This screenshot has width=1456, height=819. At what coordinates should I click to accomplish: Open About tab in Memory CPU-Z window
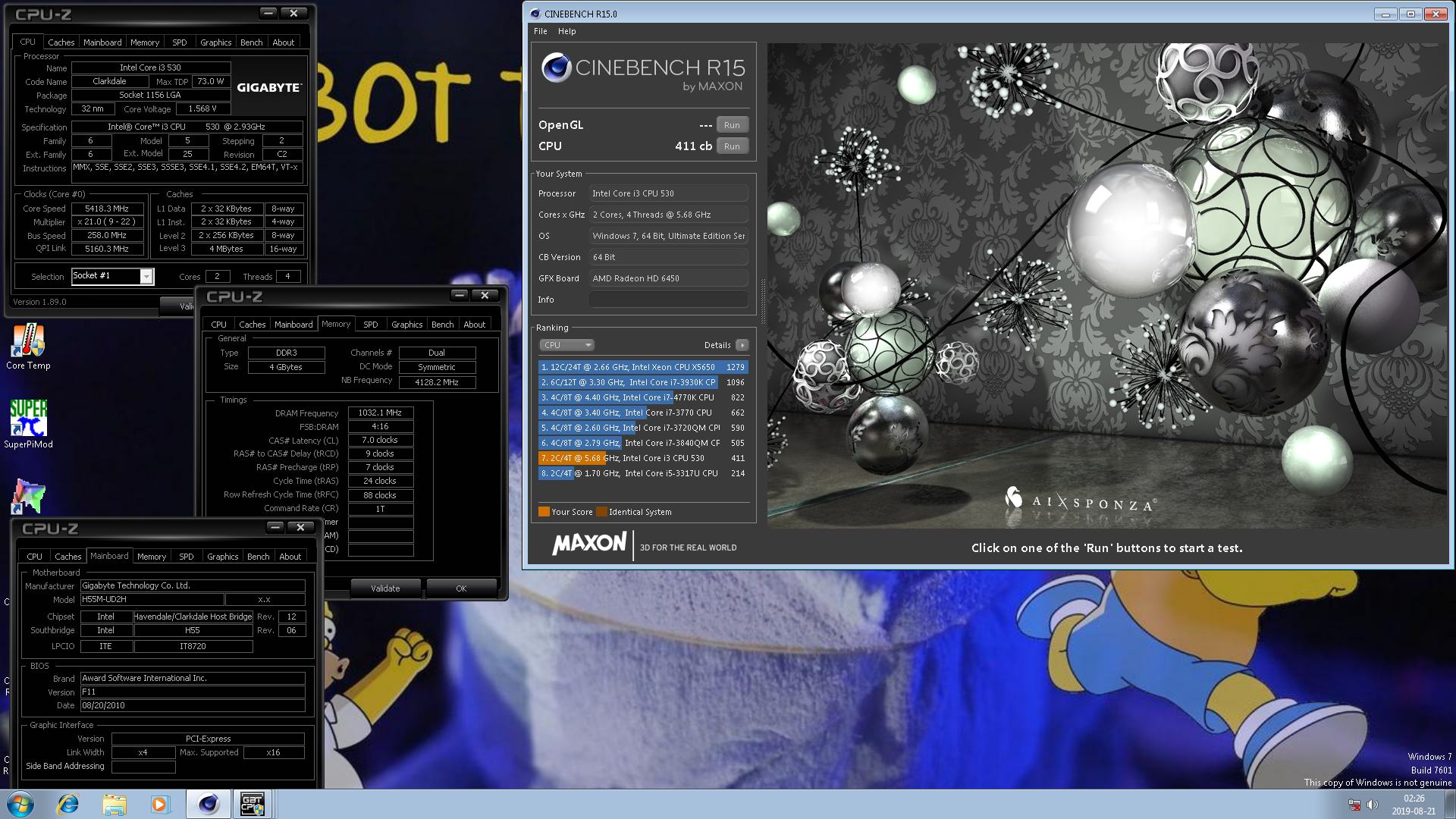pyautogui.click(x=475, y=325)
